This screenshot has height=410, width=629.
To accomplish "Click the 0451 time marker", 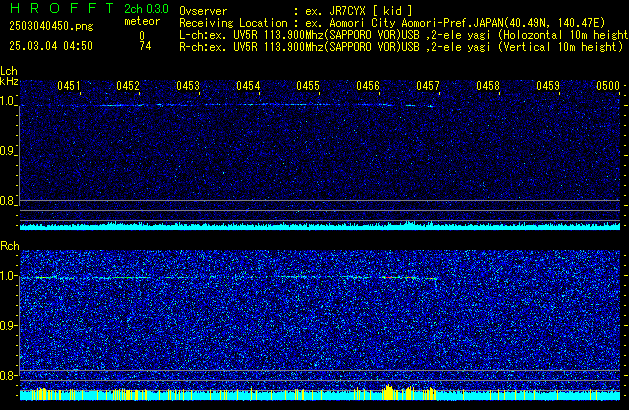I will [69, 86].
